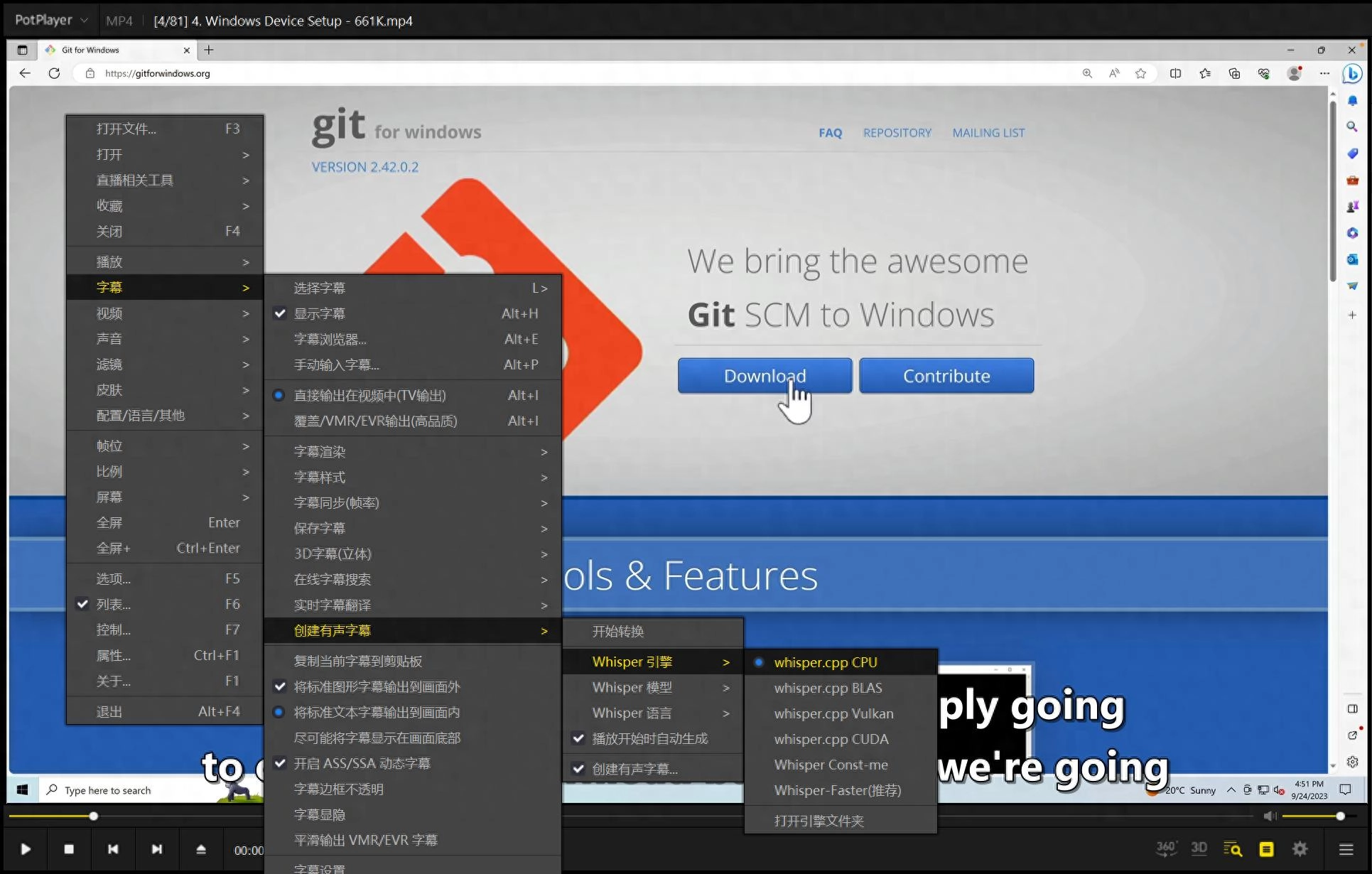Select 打开文件... menu entry
Viewport: 1372px width, 874px height.
coord(165,129)
